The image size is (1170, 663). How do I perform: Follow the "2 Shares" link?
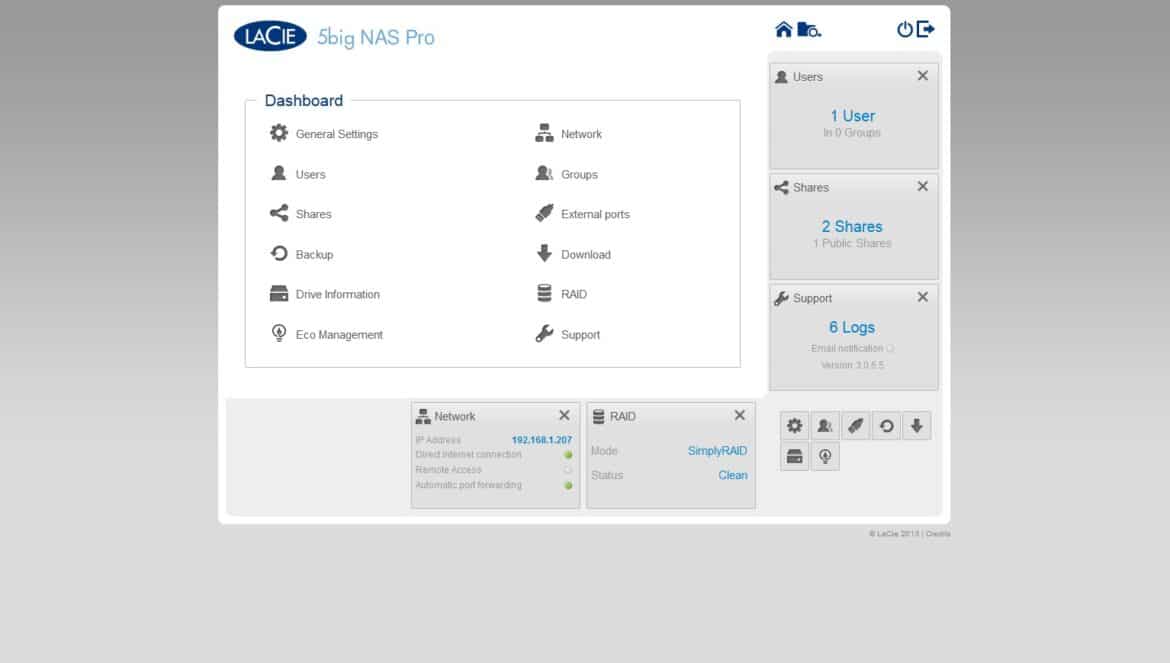point(852,226)
